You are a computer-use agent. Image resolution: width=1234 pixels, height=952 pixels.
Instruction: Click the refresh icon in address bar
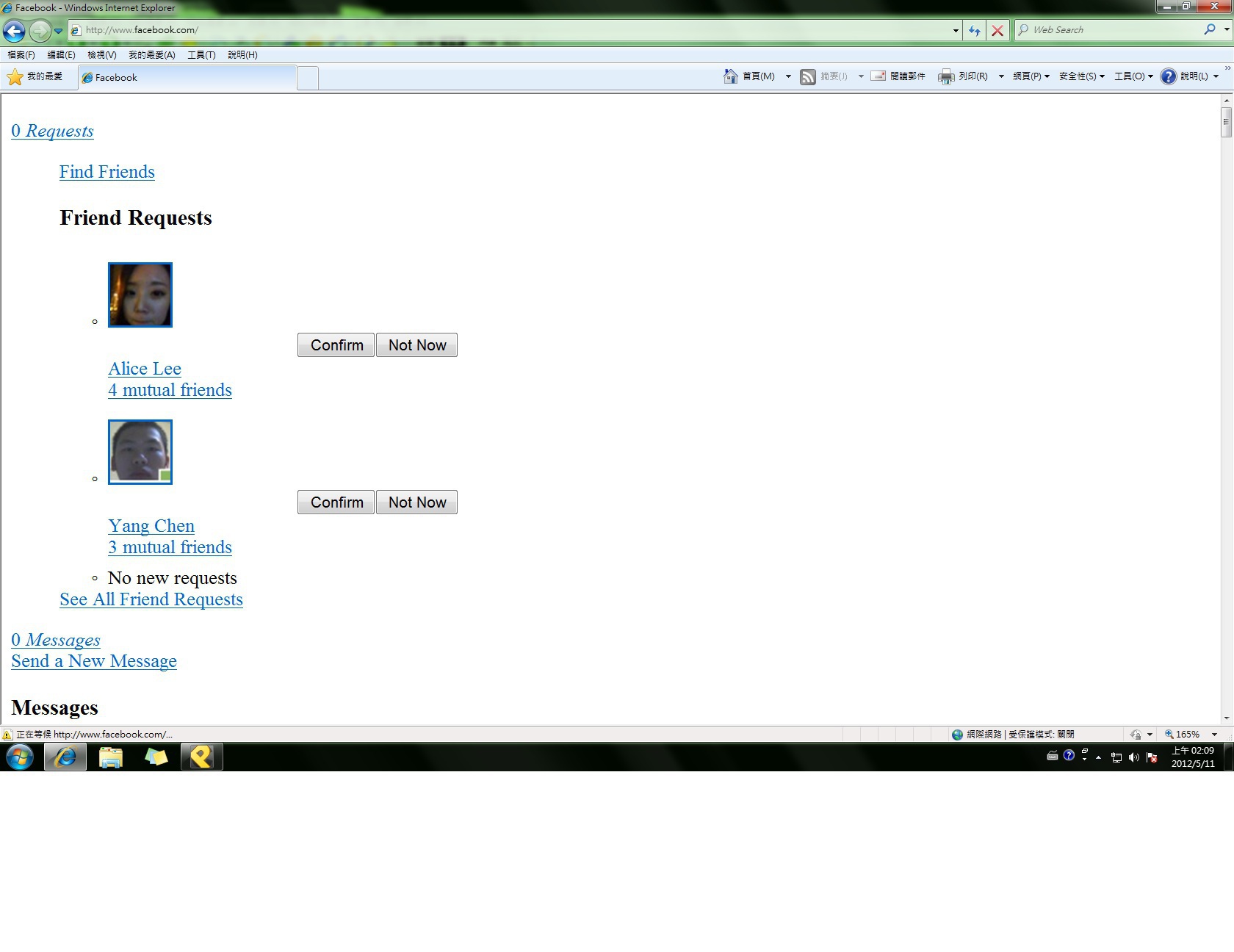(x=974, y=30)
